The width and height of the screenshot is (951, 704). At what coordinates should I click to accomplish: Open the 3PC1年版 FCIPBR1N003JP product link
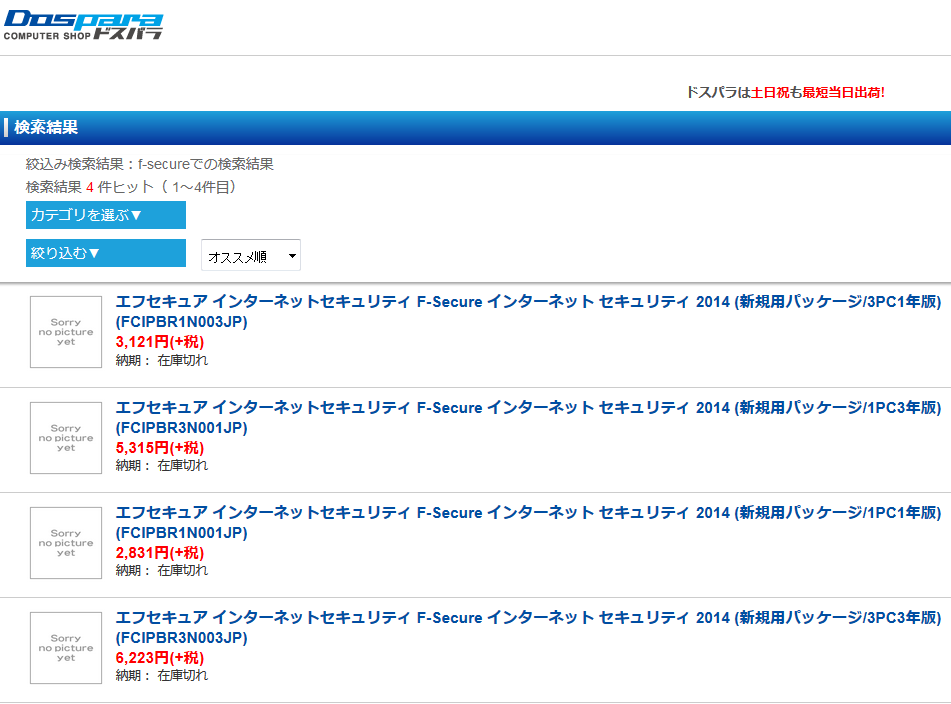pos(528,311)
